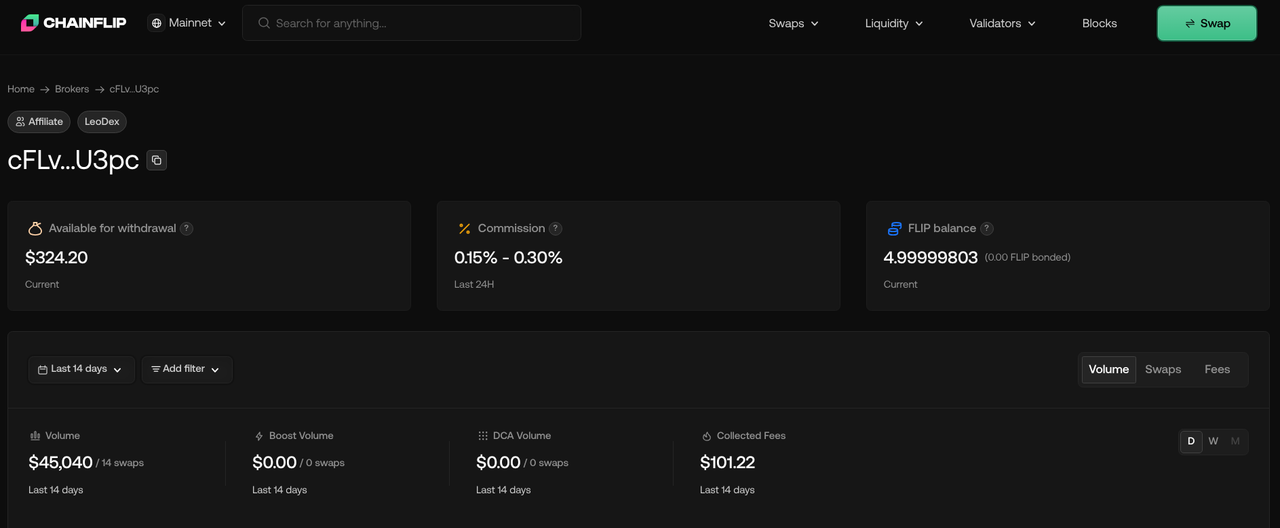Click the cFLv...U3pc breadcrumb entry
Viewport: 1280px width, 528px height.
tap(134, 89)
